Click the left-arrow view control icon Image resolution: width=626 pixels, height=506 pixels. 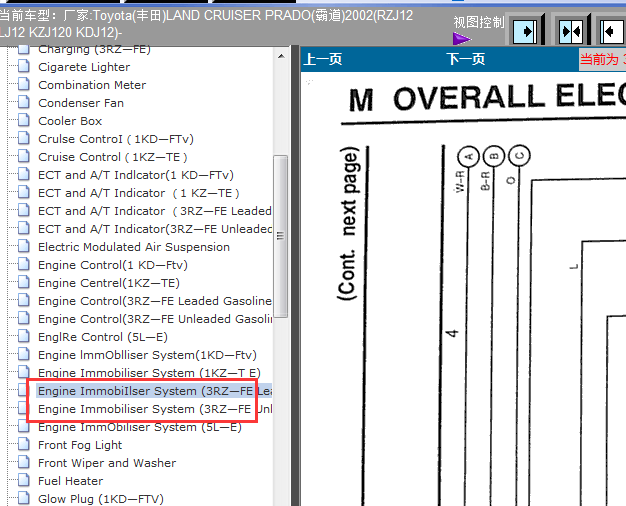tap(612, 31)
